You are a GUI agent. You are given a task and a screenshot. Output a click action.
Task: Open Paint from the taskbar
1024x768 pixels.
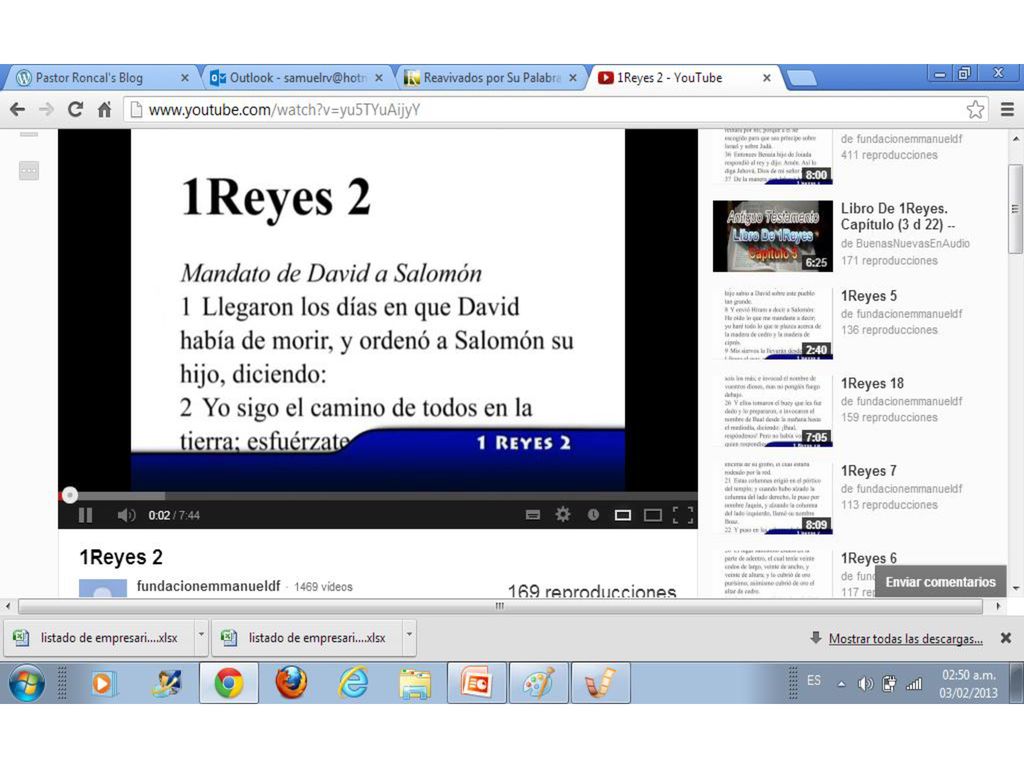pyautogui.click(x=539, y=683)
